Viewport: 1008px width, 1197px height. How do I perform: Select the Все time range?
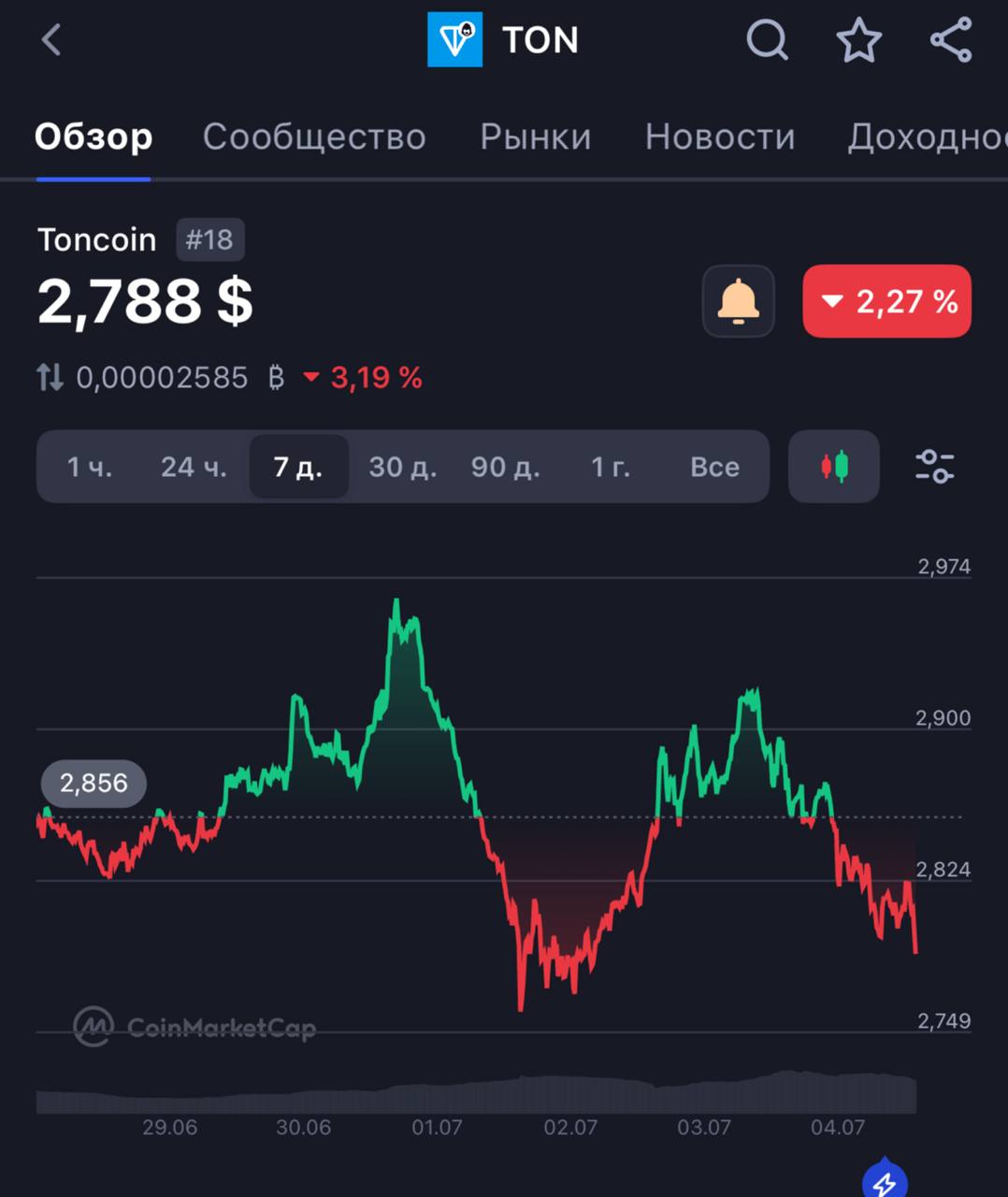714,467
